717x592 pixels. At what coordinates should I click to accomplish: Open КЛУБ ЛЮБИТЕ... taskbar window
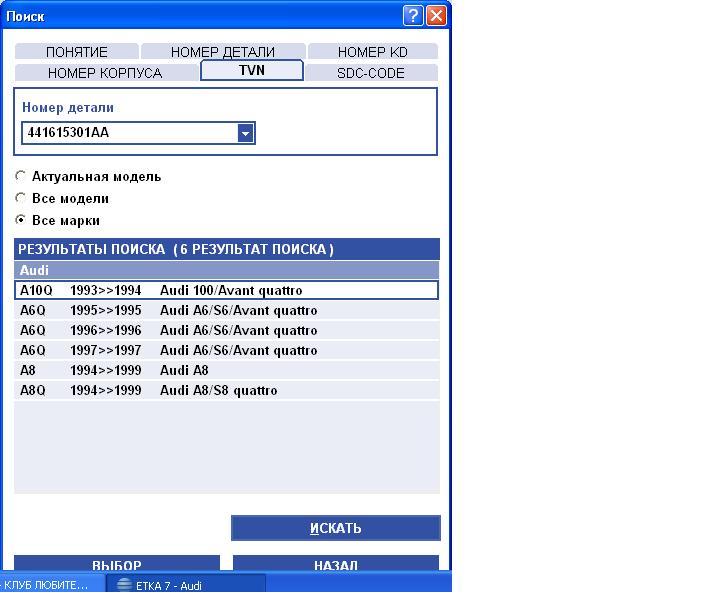tap(46, 584)
